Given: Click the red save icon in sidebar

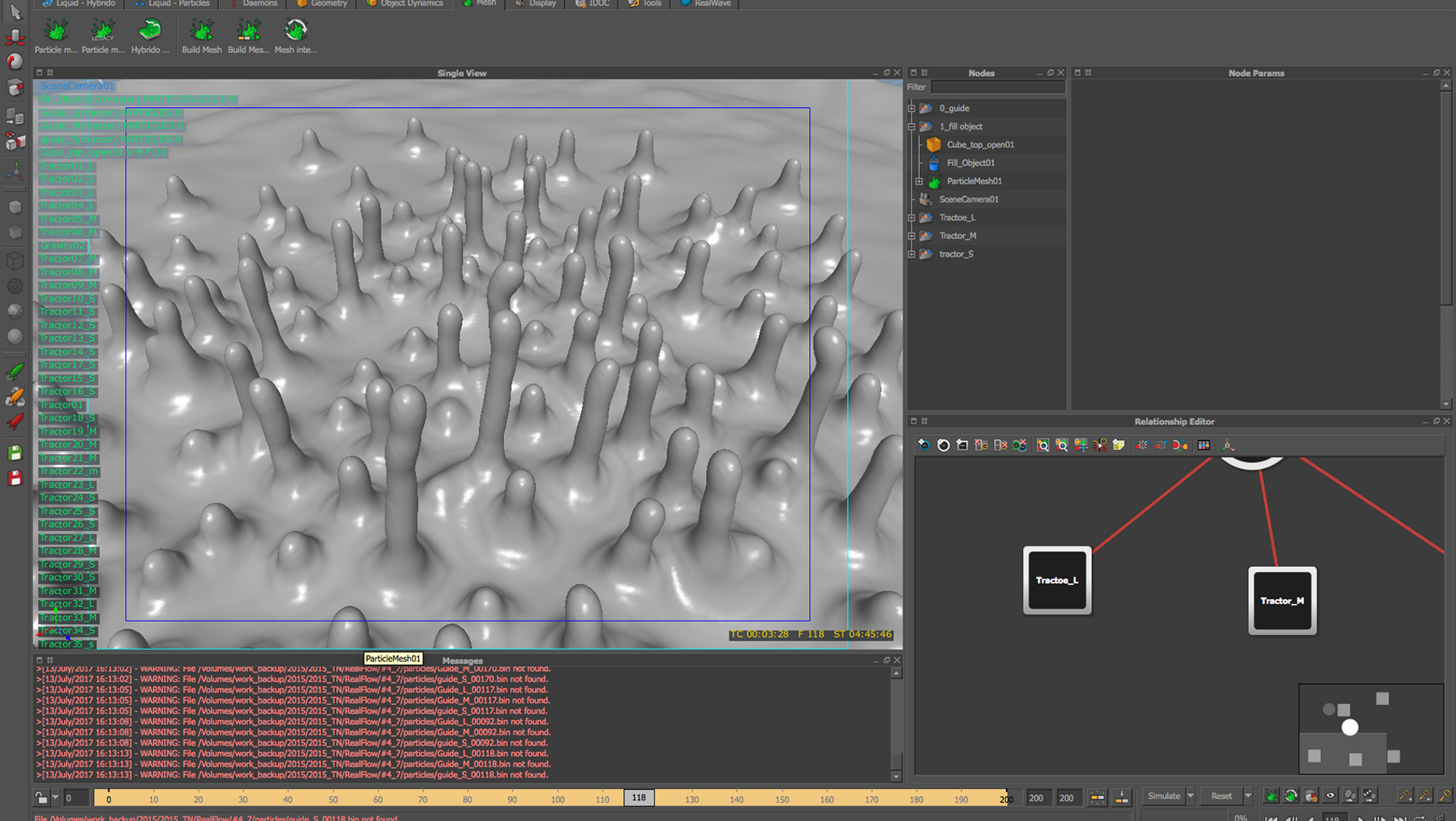Looking at the screenshot, I should (15, 478).
